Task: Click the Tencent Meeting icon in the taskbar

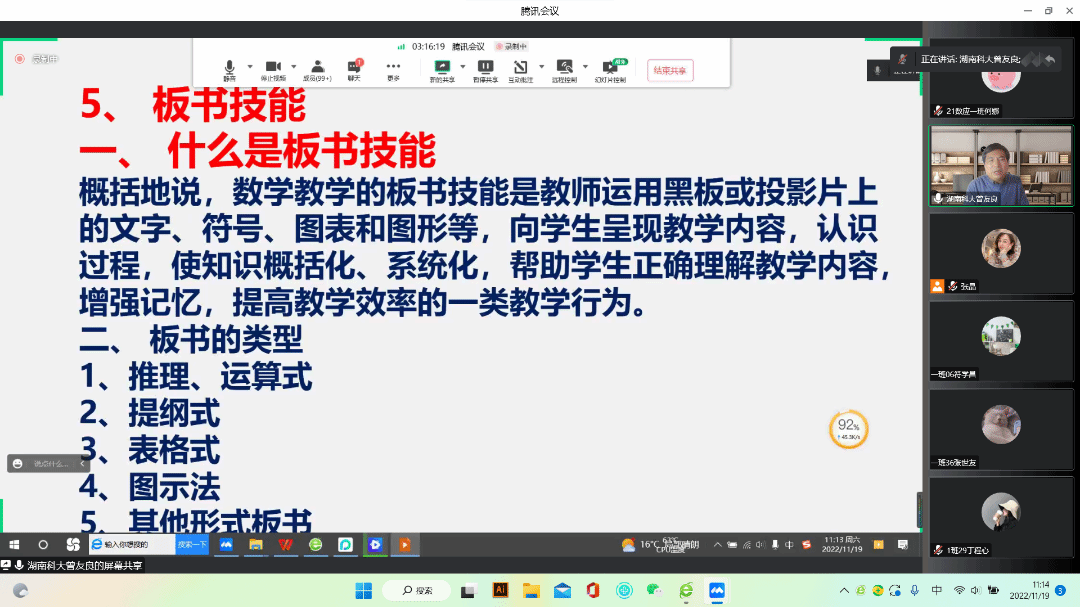Action: (x=716, y=590)
